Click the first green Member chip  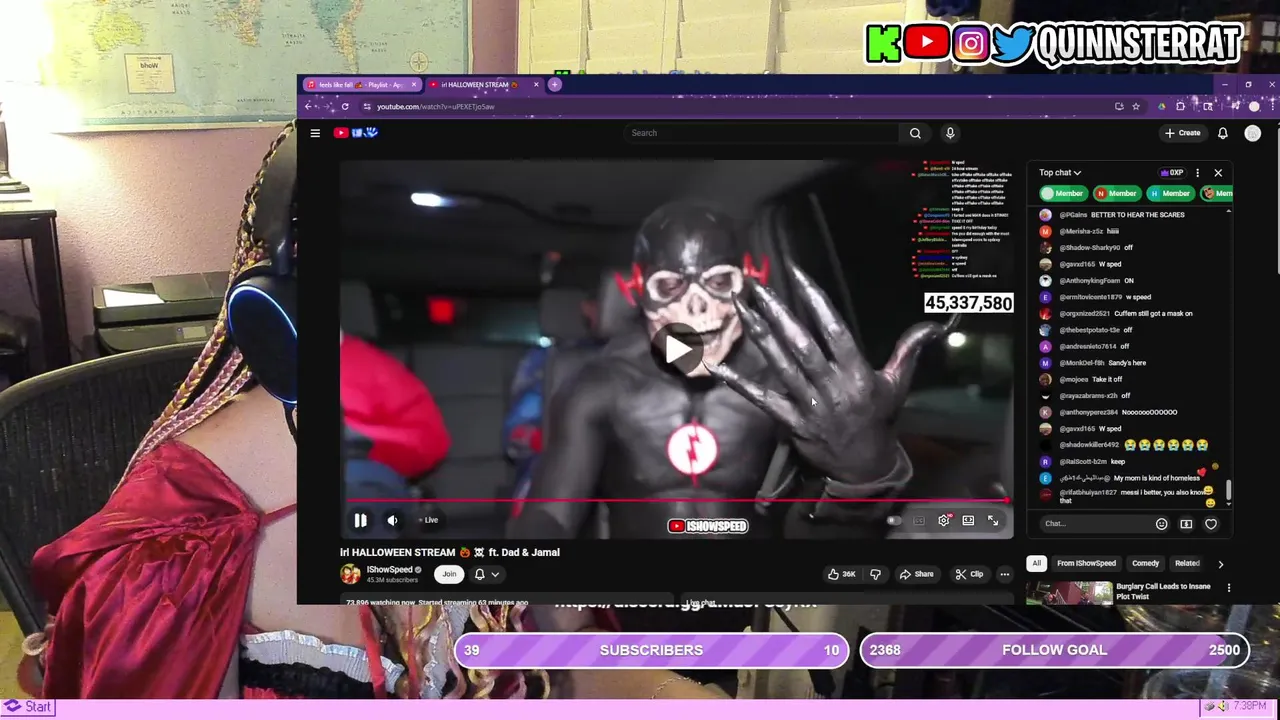point(1063,193)
